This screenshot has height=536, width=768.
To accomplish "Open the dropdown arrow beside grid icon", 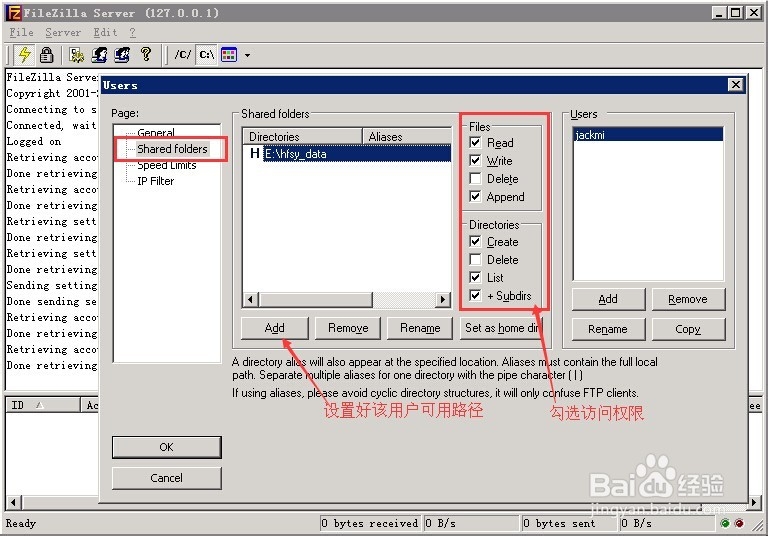I will point(247,55).
